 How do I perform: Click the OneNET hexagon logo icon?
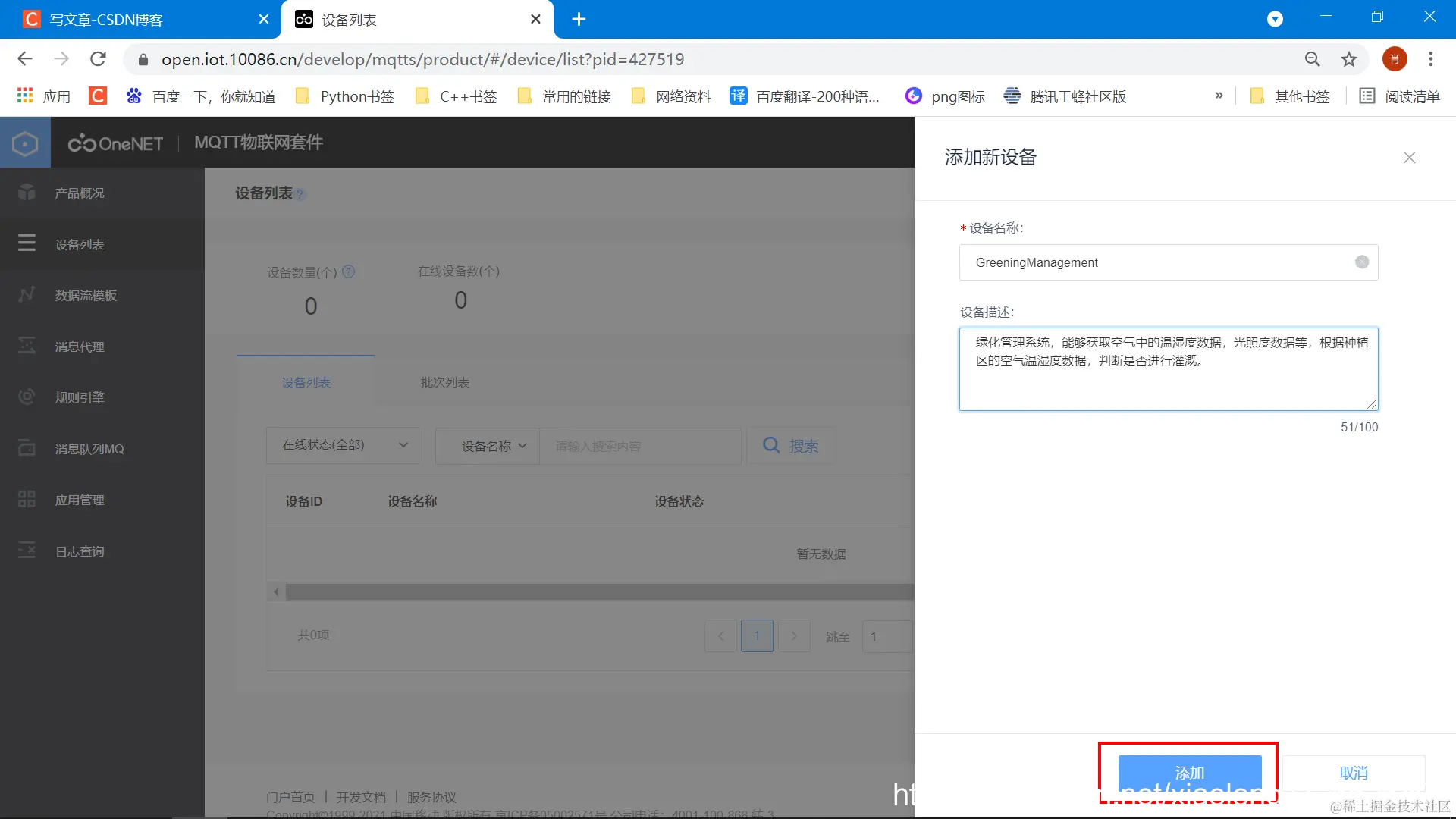point(25,143)
